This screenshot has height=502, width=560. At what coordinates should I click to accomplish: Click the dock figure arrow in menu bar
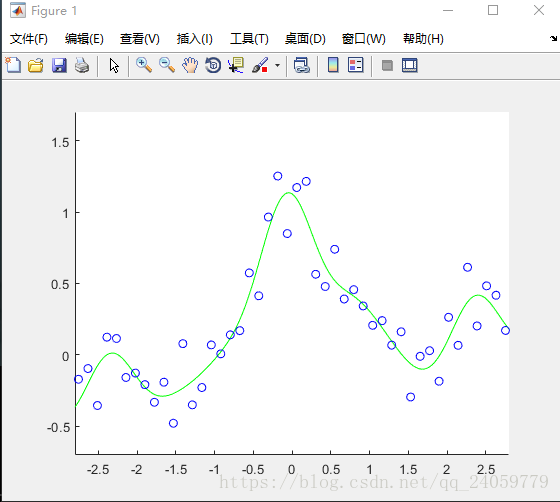(553, 39)
